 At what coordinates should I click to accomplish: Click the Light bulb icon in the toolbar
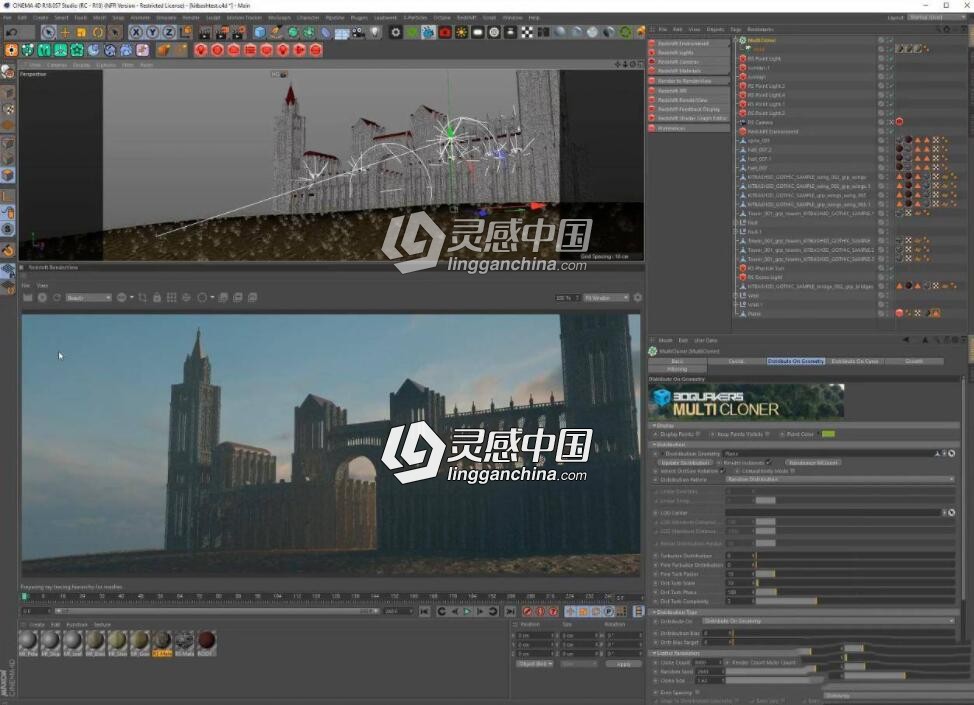[375, 32]
